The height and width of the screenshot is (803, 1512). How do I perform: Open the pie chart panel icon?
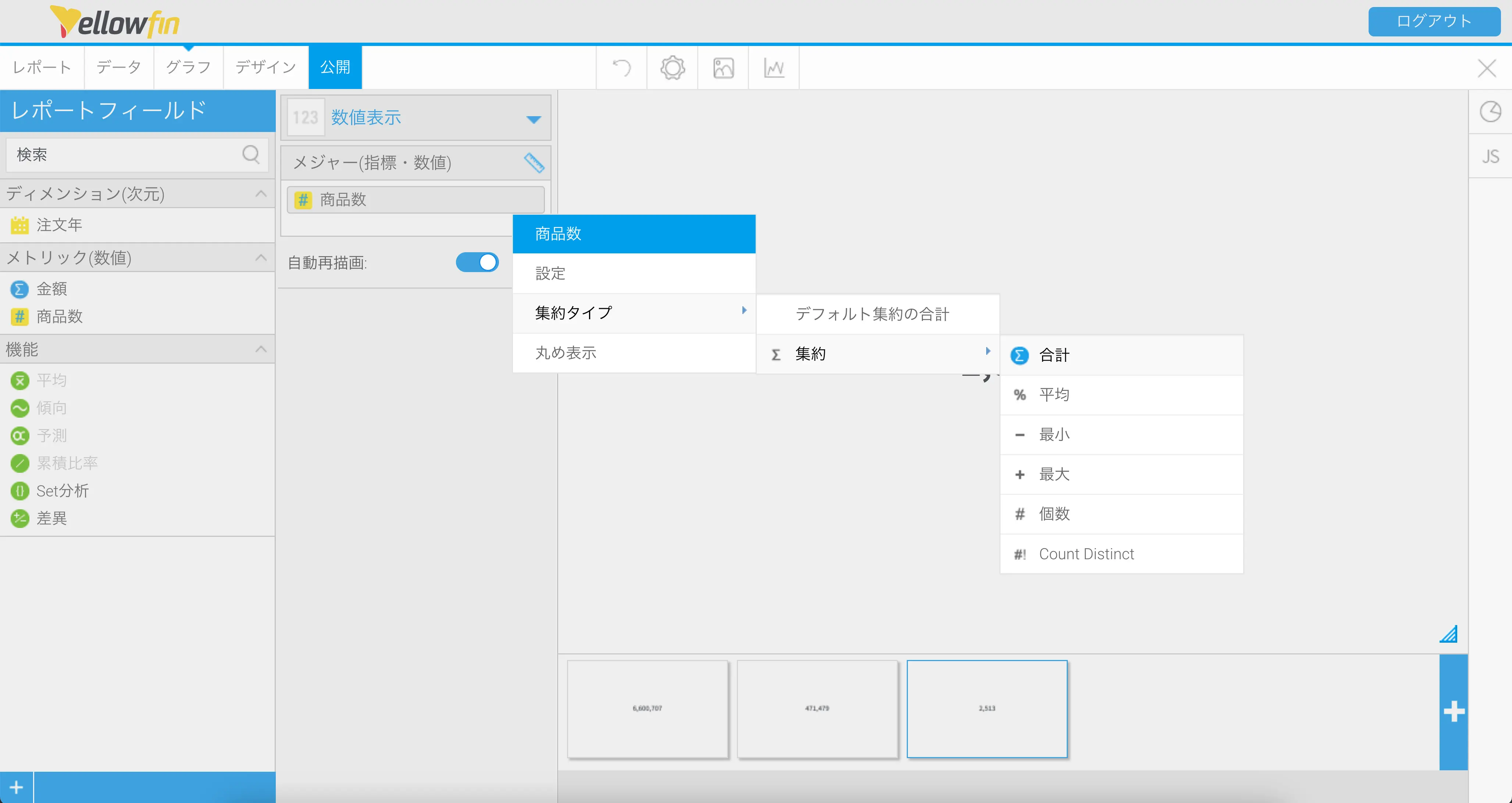1490,111
